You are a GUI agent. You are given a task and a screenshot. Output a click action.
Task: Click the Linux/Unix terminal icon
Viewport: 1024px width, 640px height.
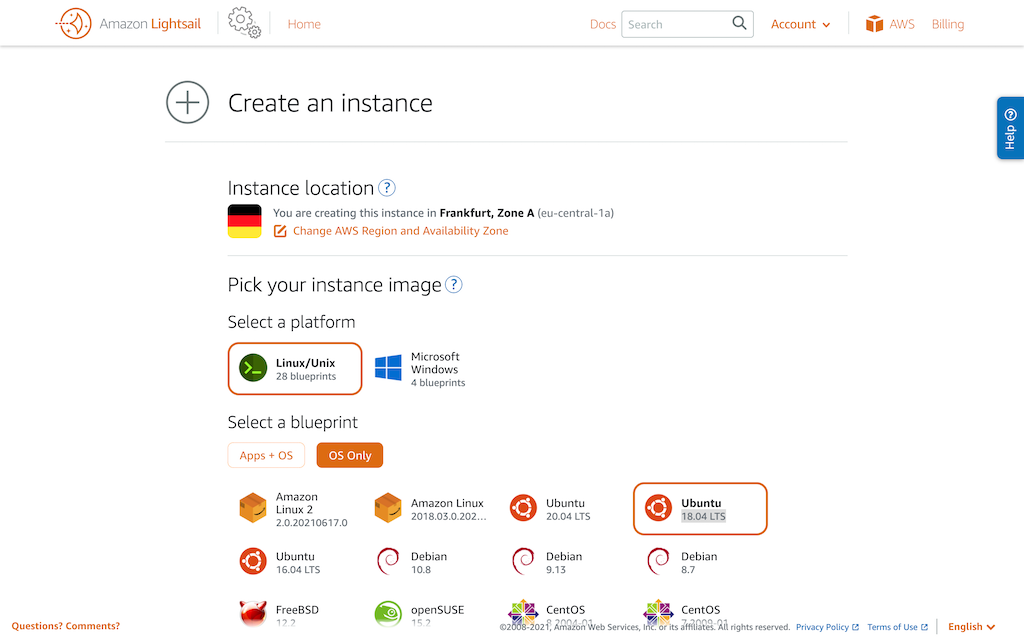coord(253,368)
